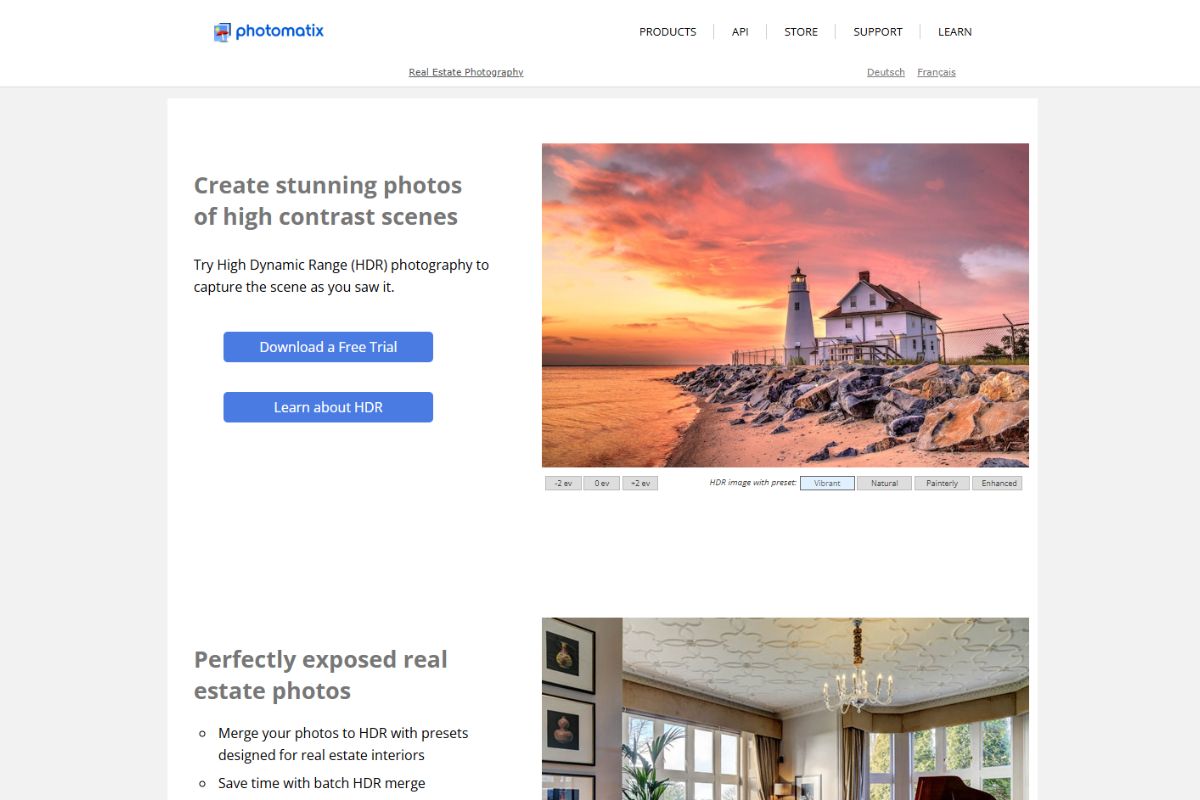
Task: Click the Learn about HDR button
Action: (x=328, y=407)
